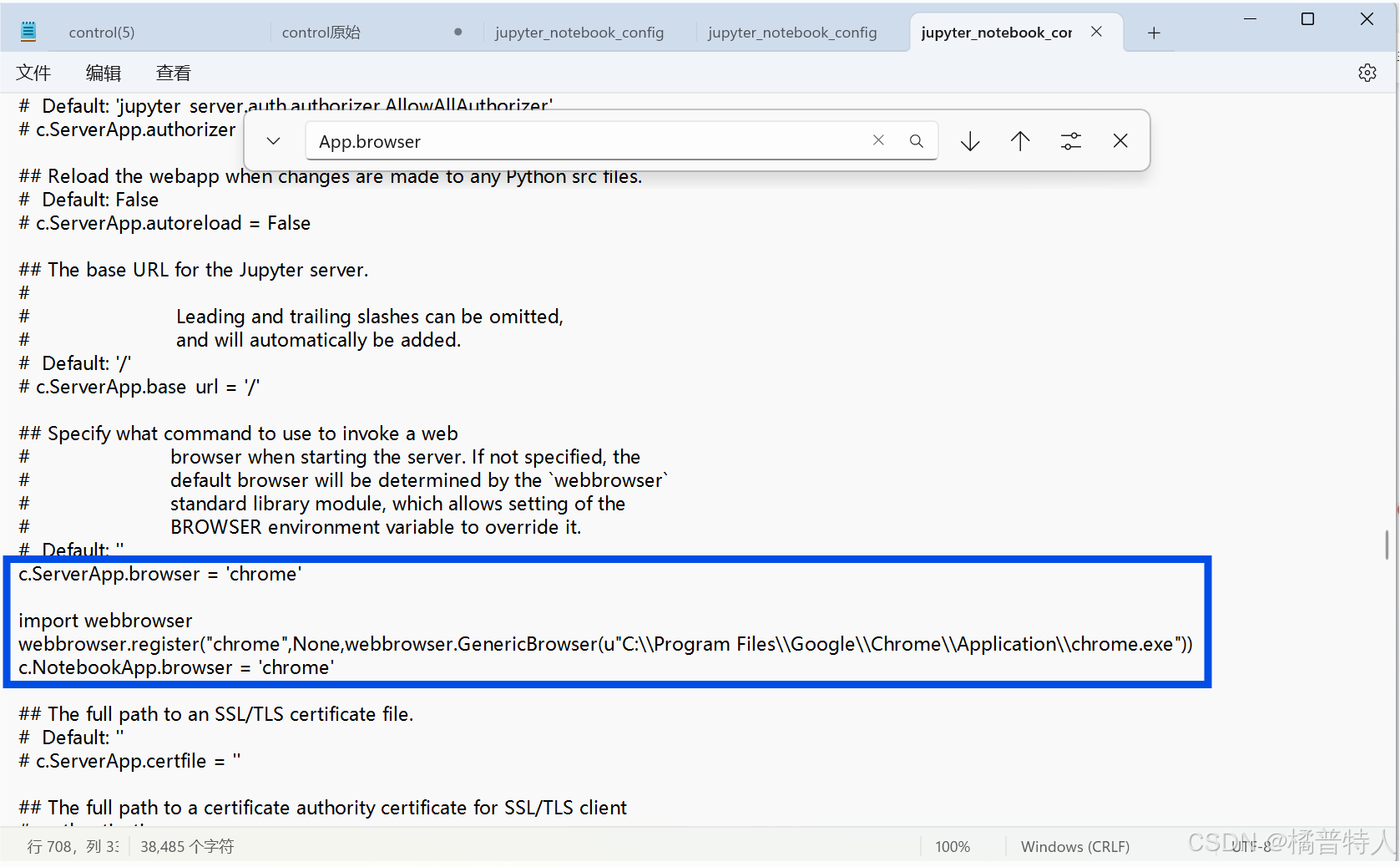Image resolution: width=1400 pixels, height=867 pixels.
Task: Maximize the Notepad window
Action: click(1308, 19)
